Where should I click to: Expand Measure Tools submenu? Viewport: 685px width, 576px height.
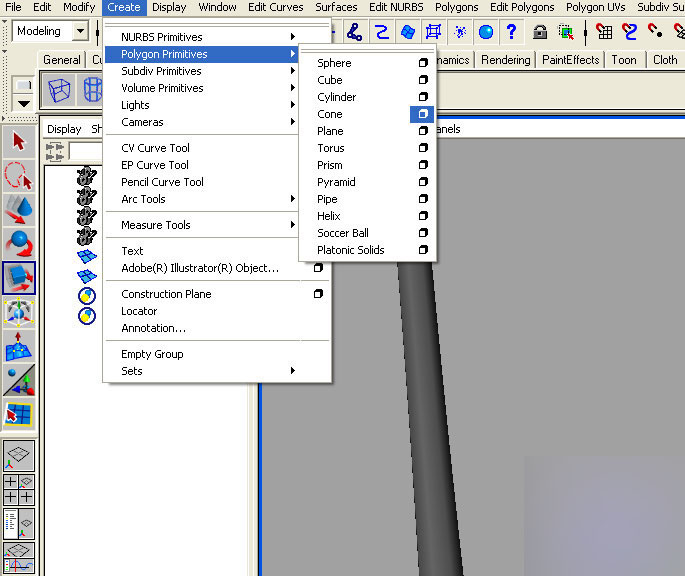(201, 225)
